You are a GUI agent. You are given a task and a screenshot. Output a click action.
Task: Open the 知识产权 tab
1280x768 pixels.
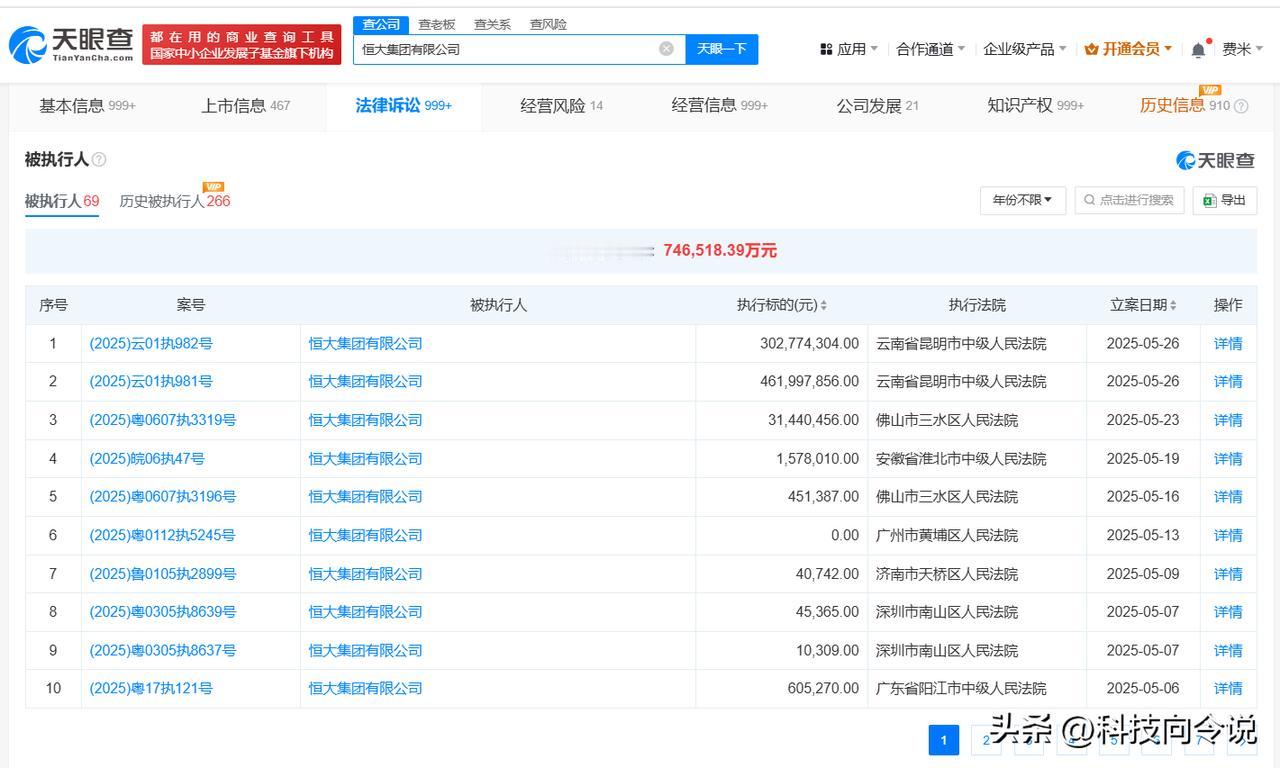tap(1036, 106)
